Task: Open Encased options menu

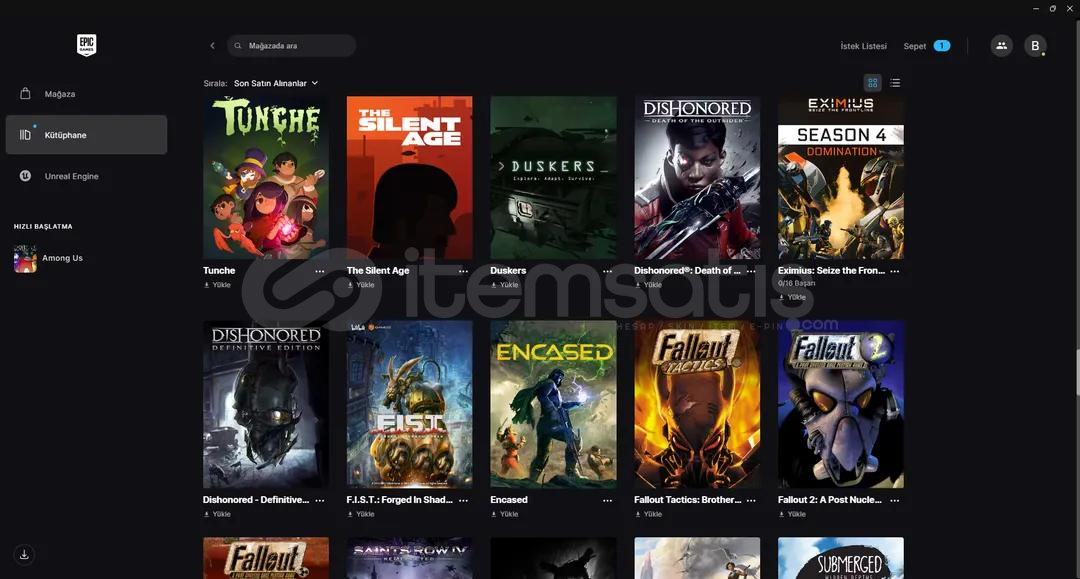Action: (608, 501)
